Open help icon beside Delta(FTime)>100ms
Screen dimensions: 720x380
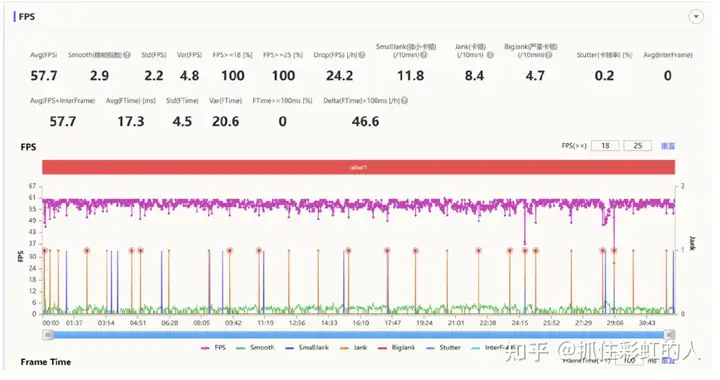(405, 101)
